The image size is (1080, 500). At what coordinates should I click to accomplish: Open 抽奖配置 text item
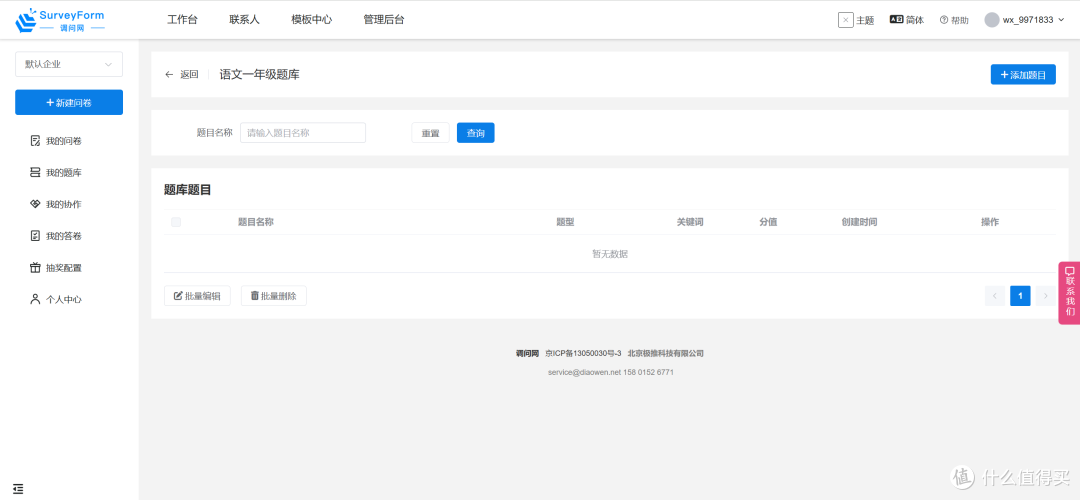tap(64, 268)
